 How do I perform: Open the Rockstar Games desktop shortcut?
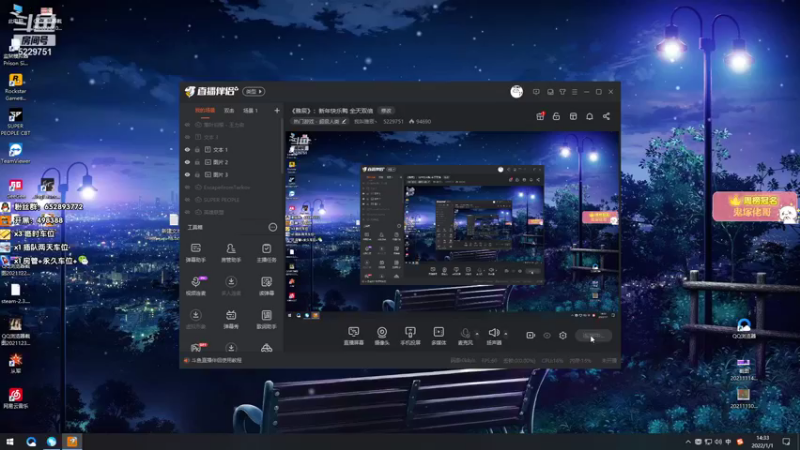tap(15, 86)
